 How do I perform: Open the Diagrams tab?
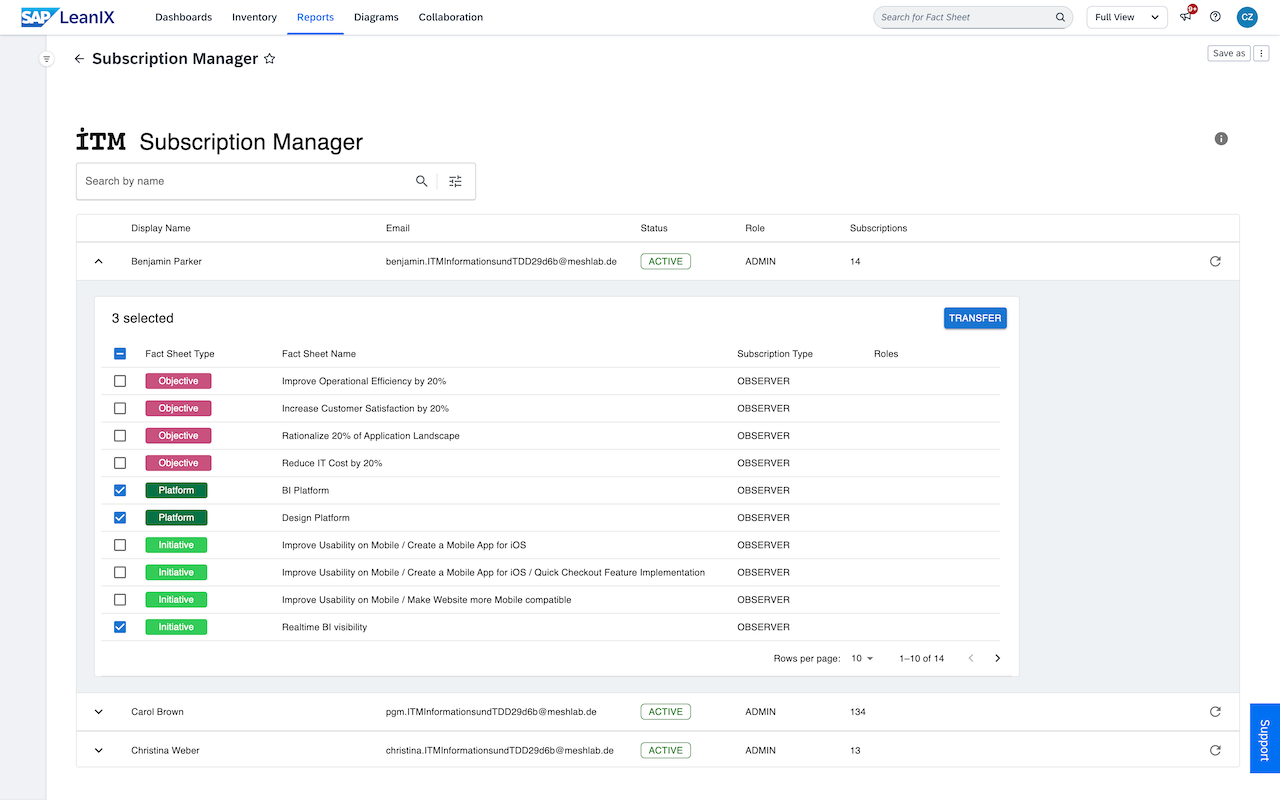pos(376,17)
